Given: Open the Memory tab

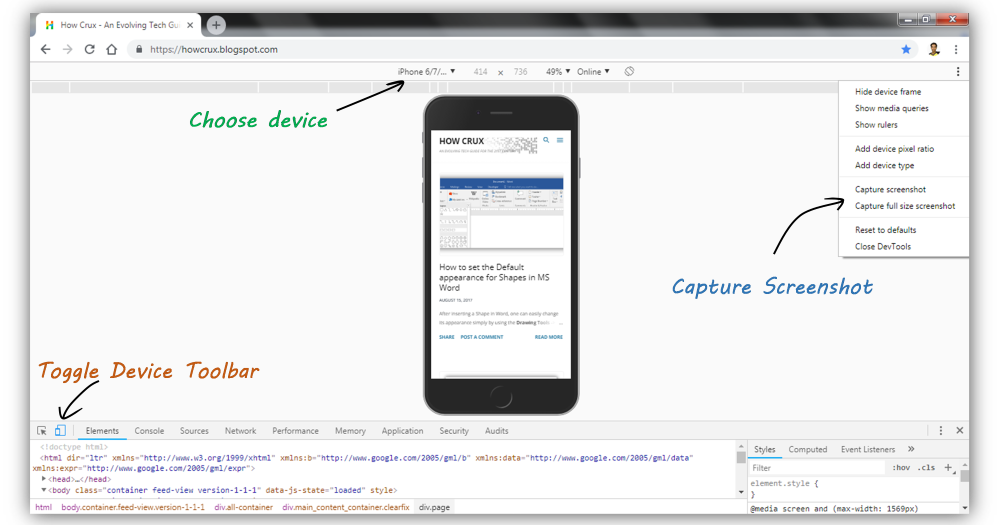Looking at the screenshot, I should pos(350,431).
